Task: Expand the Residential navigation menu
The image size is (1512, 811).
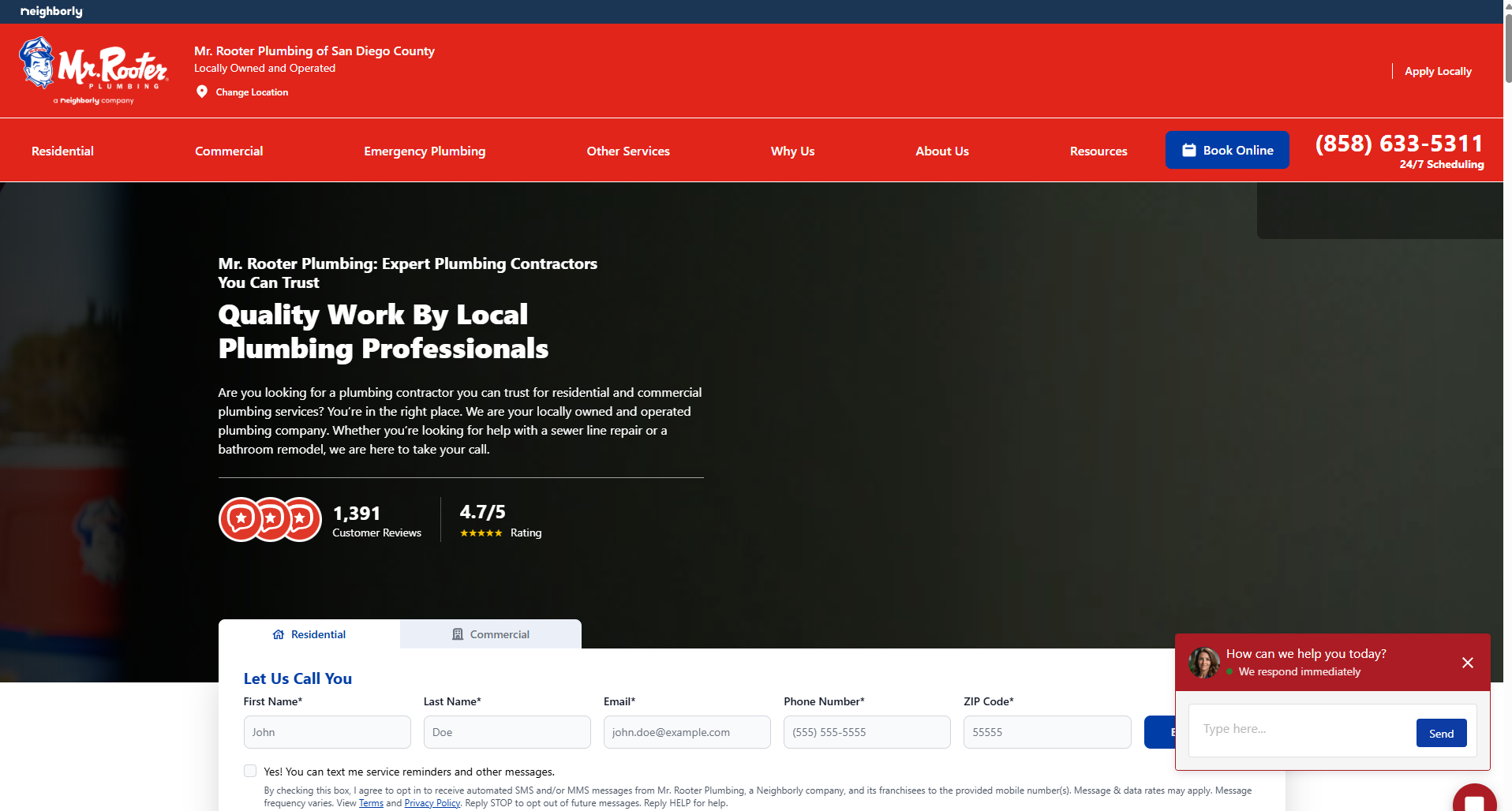Action: coord(62,151)
